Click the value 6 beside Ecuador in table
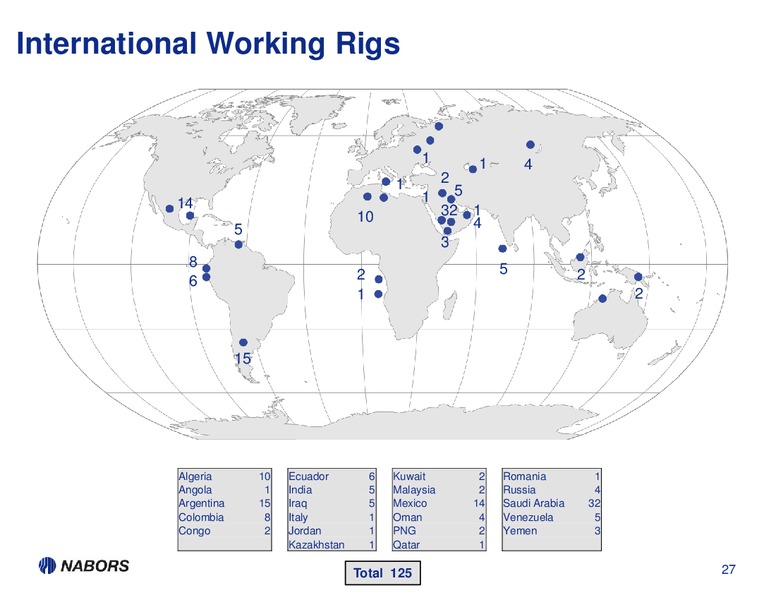This screenshot has width=776, height=600. tap(372, 476)
